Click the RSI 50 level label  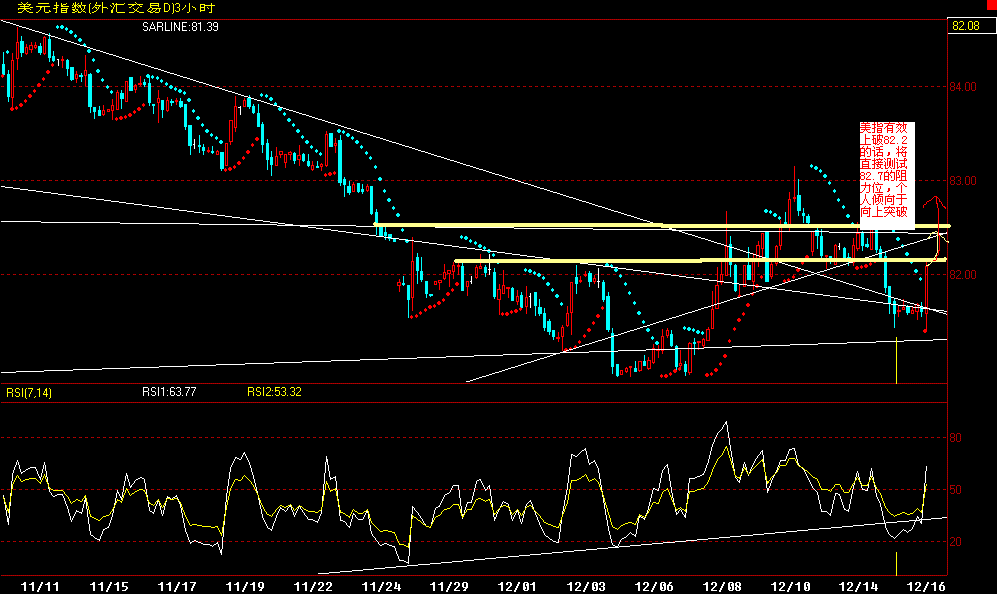click(956, 490)
